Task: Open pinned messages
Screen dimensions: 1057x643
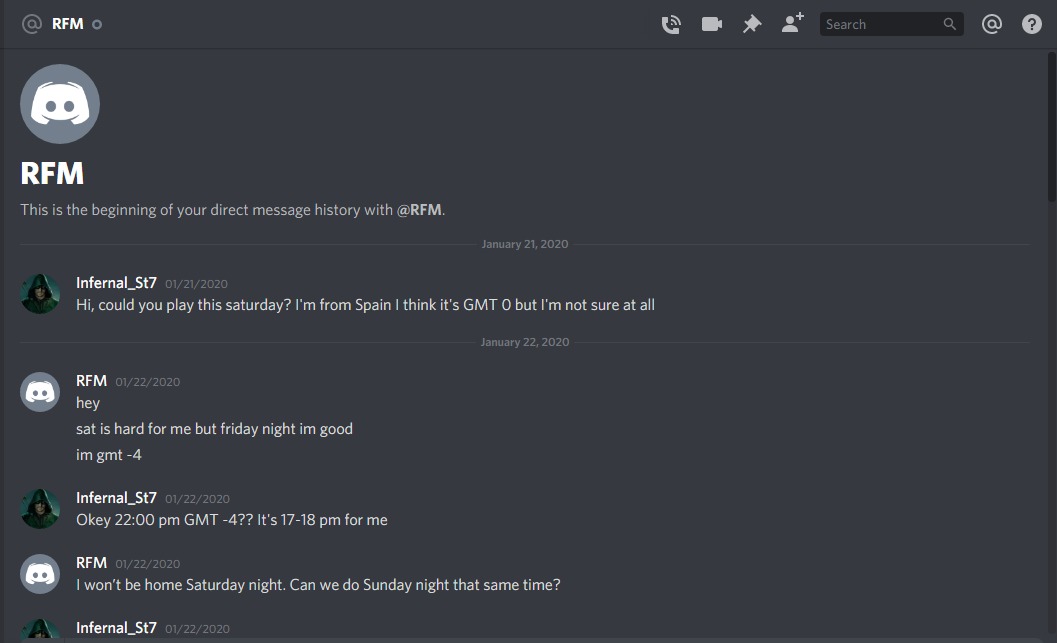Action: click(x=752, y=24)
